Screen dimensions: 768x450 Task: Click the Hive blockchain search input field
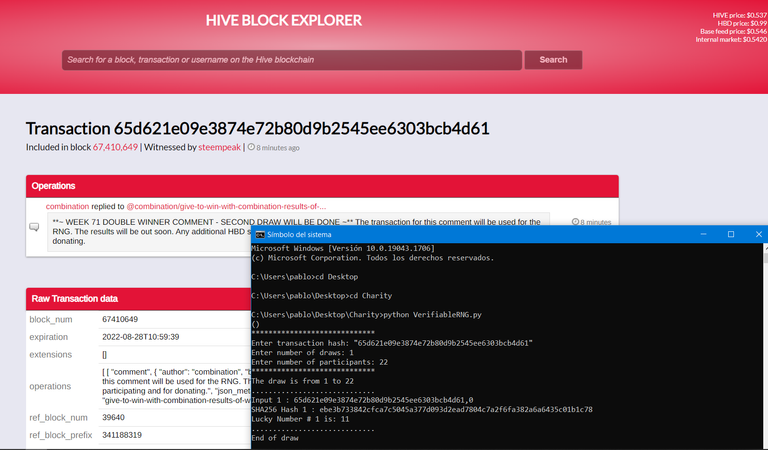tap(292, 60)
